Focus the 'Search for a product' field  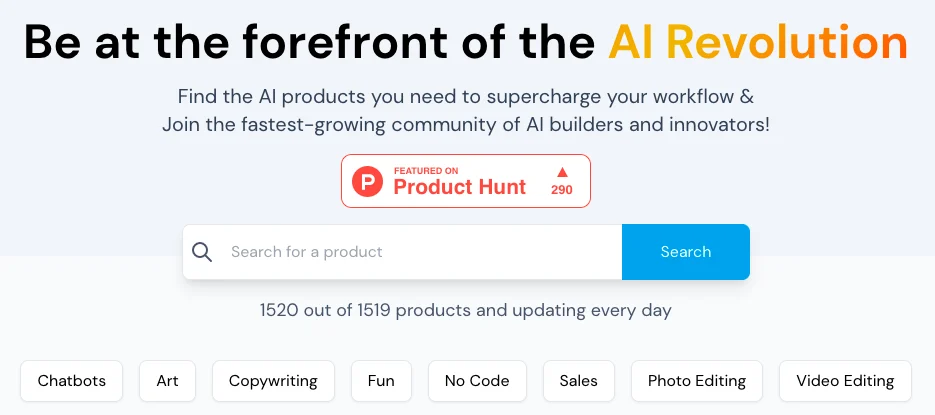pos(420,252)
